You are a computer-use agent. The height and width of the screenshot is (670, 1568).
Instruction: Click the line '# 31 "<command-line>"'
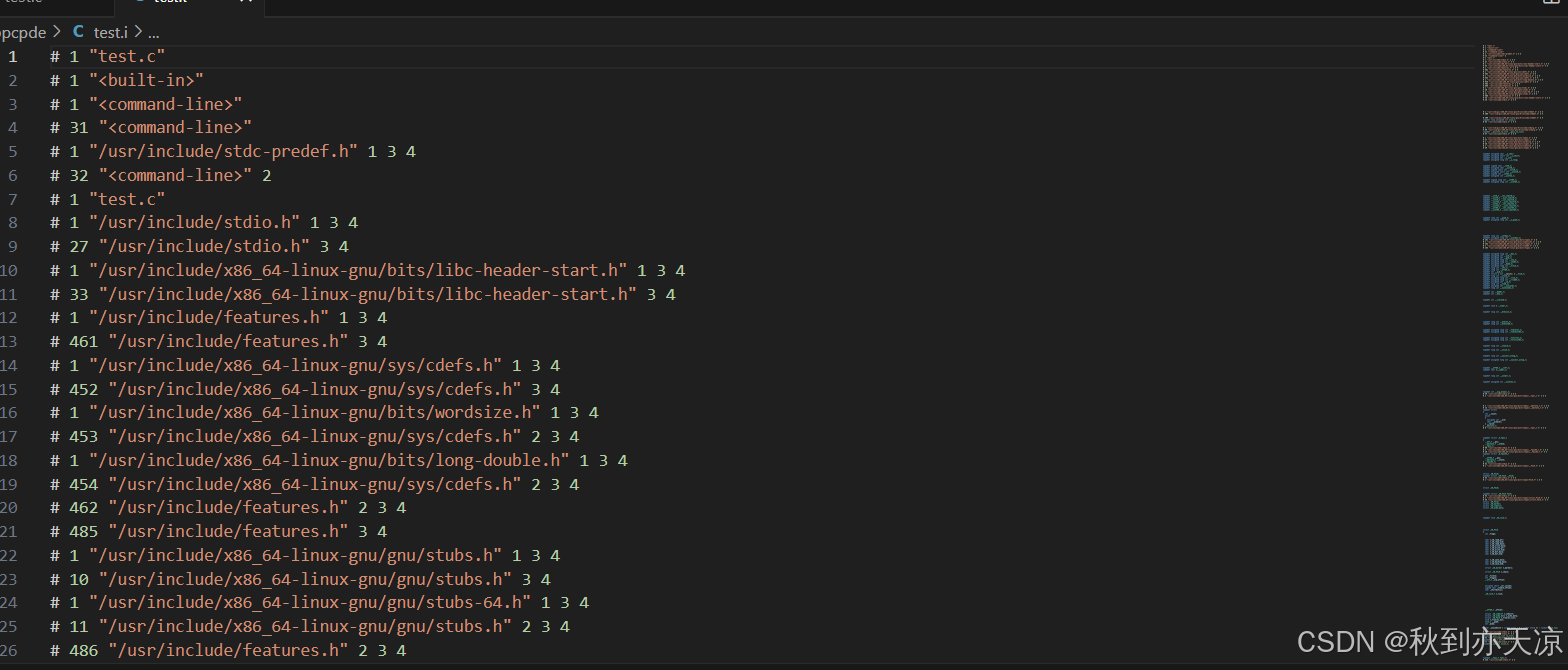[x=151, y=128]
